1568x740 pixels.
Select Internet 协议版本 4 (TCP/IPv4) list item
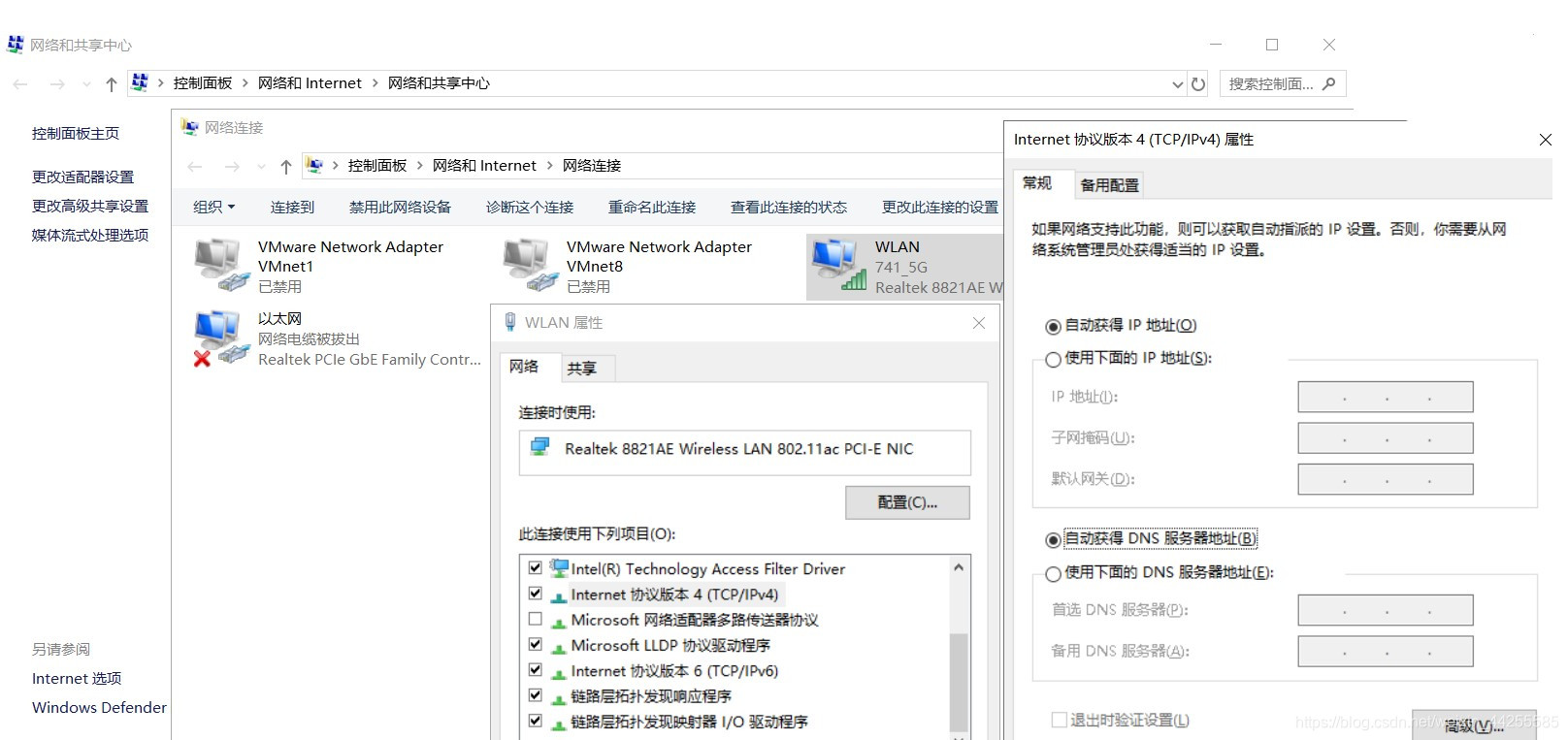[674, 595]
